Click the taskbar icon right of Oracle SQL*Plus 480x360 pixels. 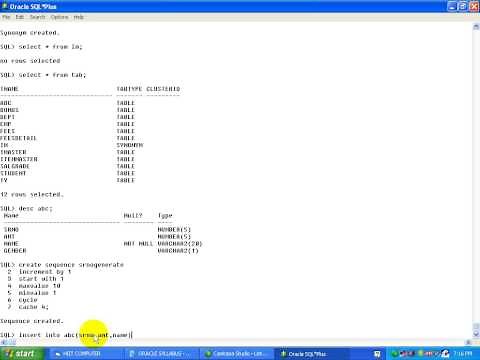(377, 354)
